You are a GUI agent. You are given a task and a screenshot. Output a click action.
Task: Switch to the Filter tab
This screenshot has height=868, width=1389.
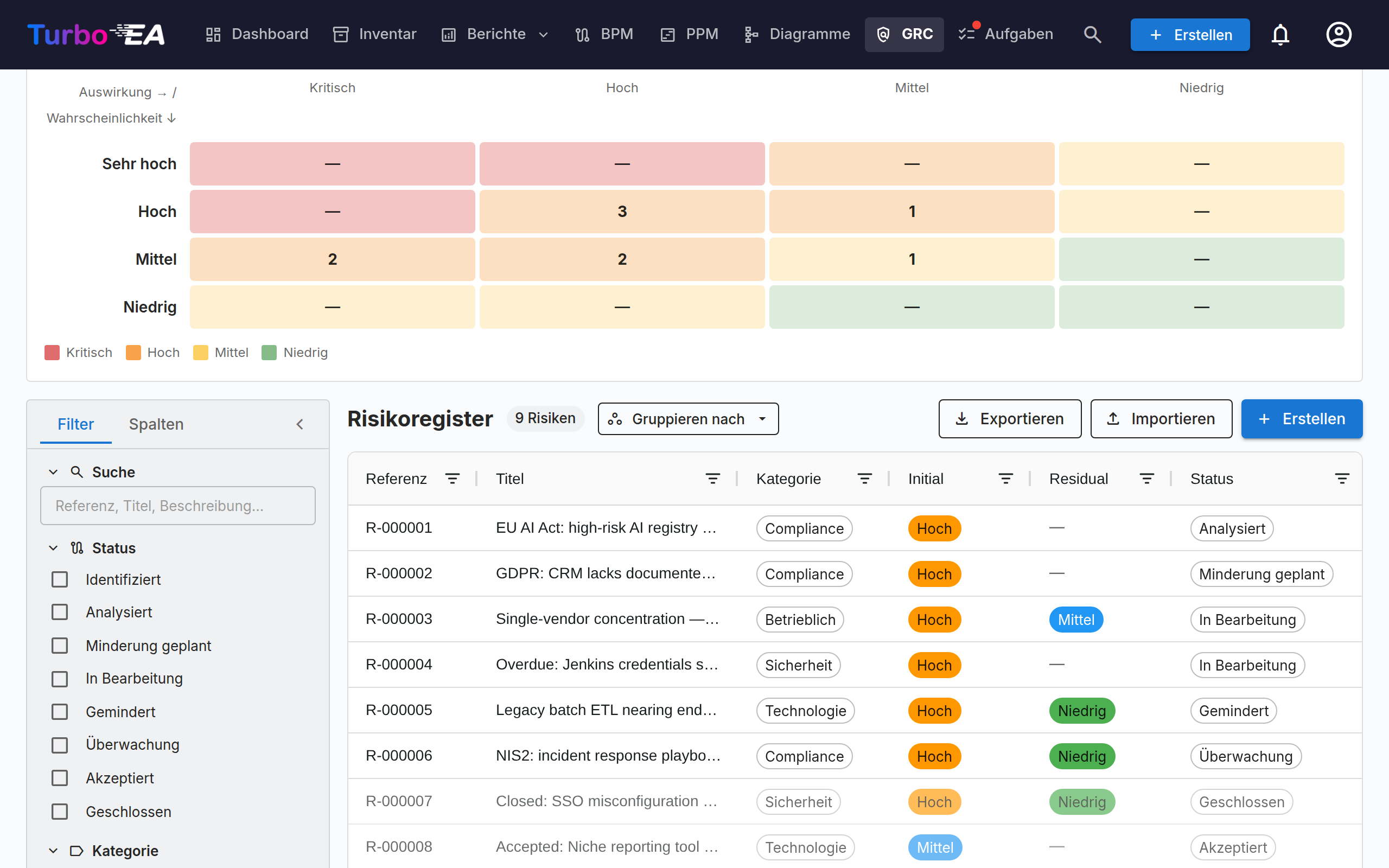(x=75, y=424)
